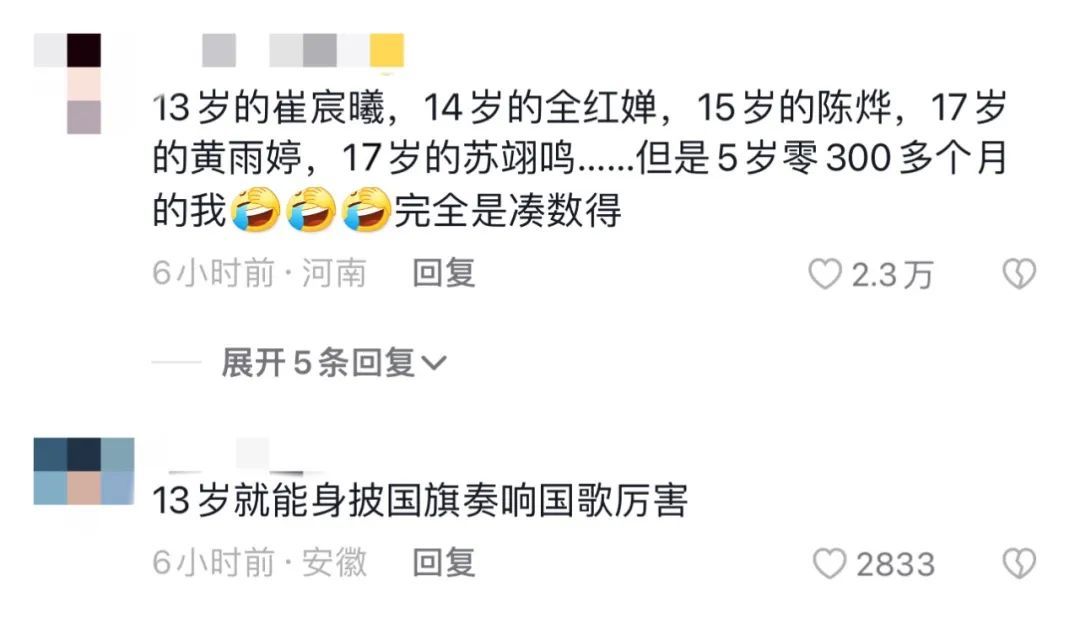Click the chevron beside 展开5条回复
The image size is (1080, 629).
[434, 363]
